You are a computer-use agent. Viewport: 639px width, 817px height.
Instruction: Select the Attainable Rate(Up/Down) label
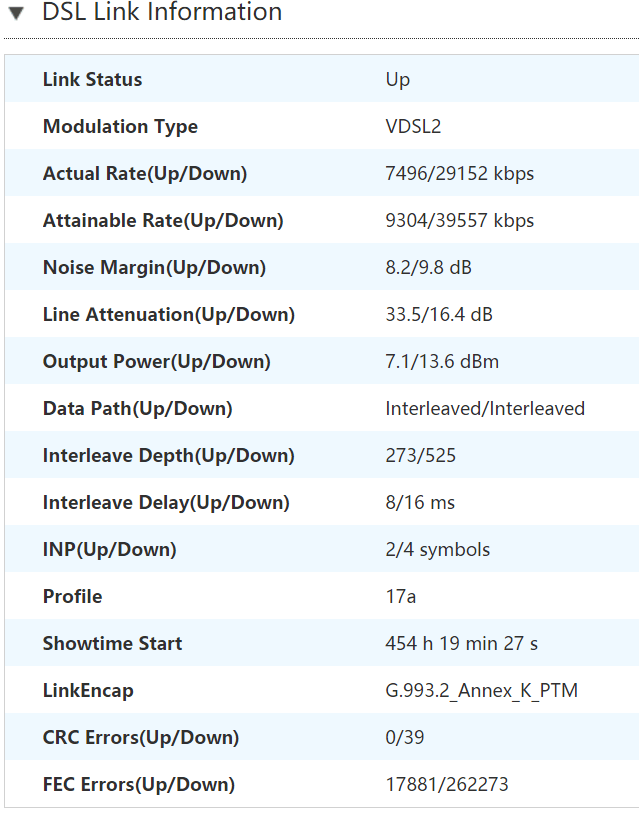162,221
